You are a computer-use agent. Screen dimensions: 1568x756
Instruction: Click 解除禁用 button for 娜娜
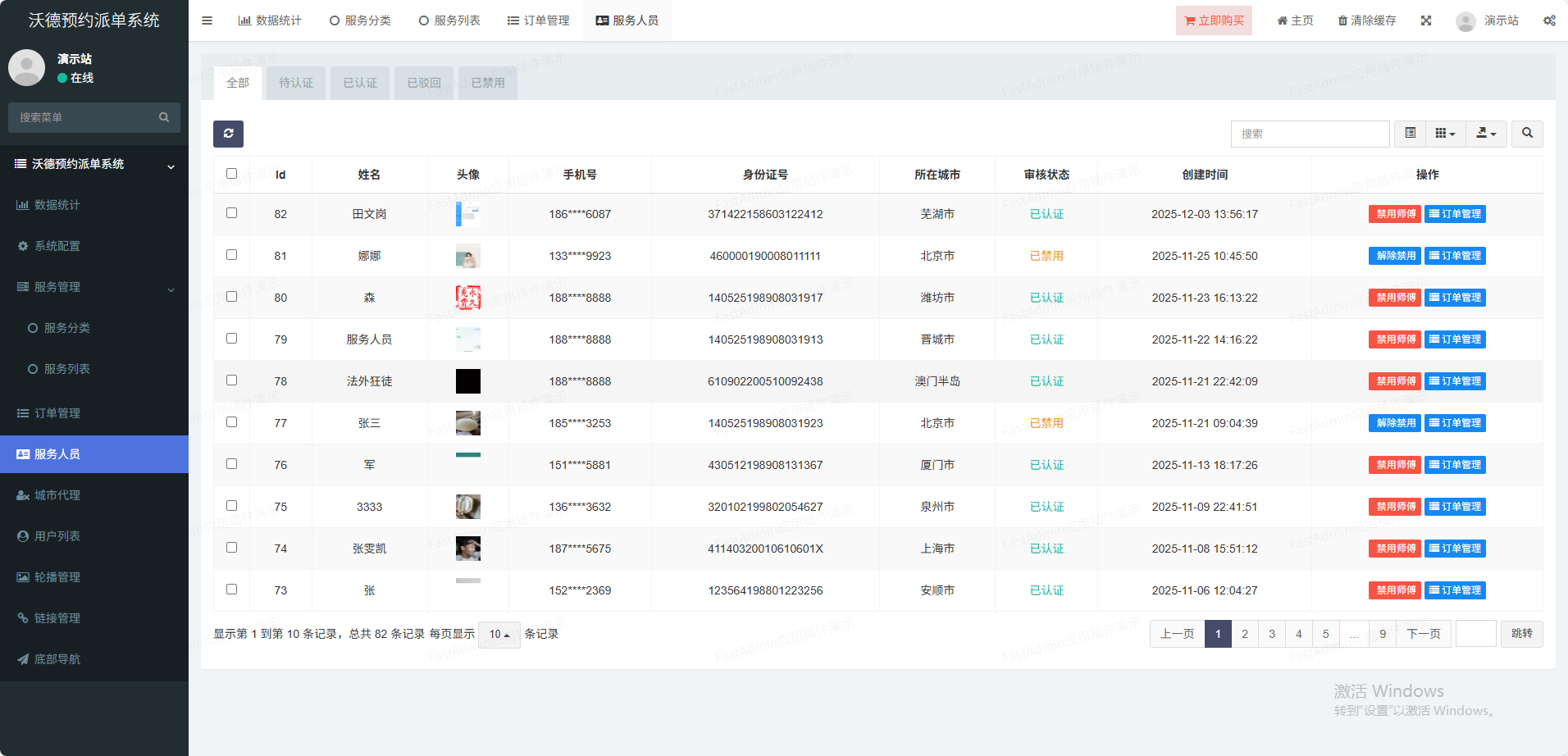point(1395,256)
